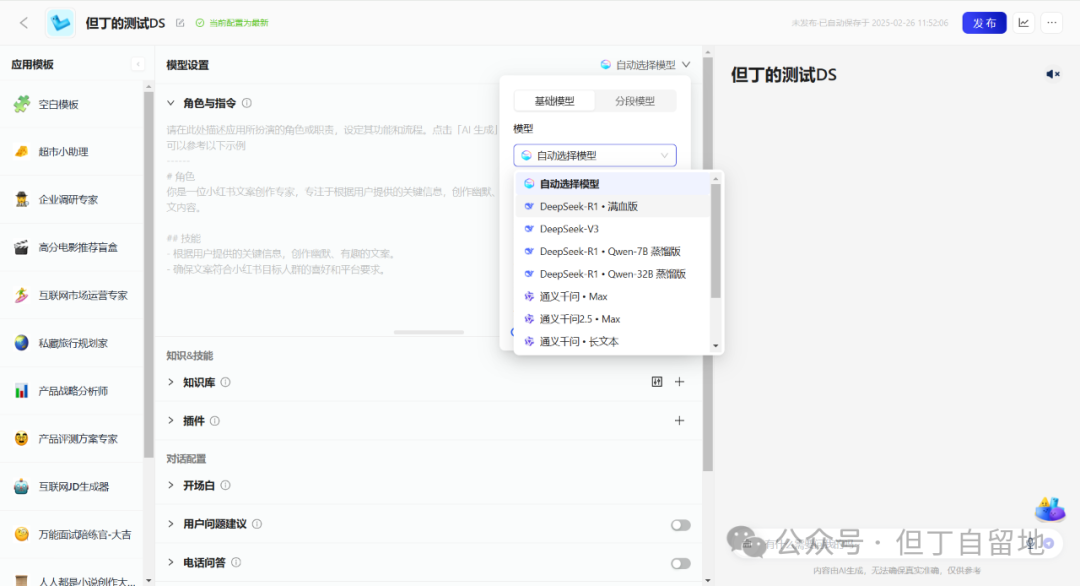Viewport: 1080px width, 586px height.
Task: Switch to the 分段模型 tab
Action: [x=634, y=101]
